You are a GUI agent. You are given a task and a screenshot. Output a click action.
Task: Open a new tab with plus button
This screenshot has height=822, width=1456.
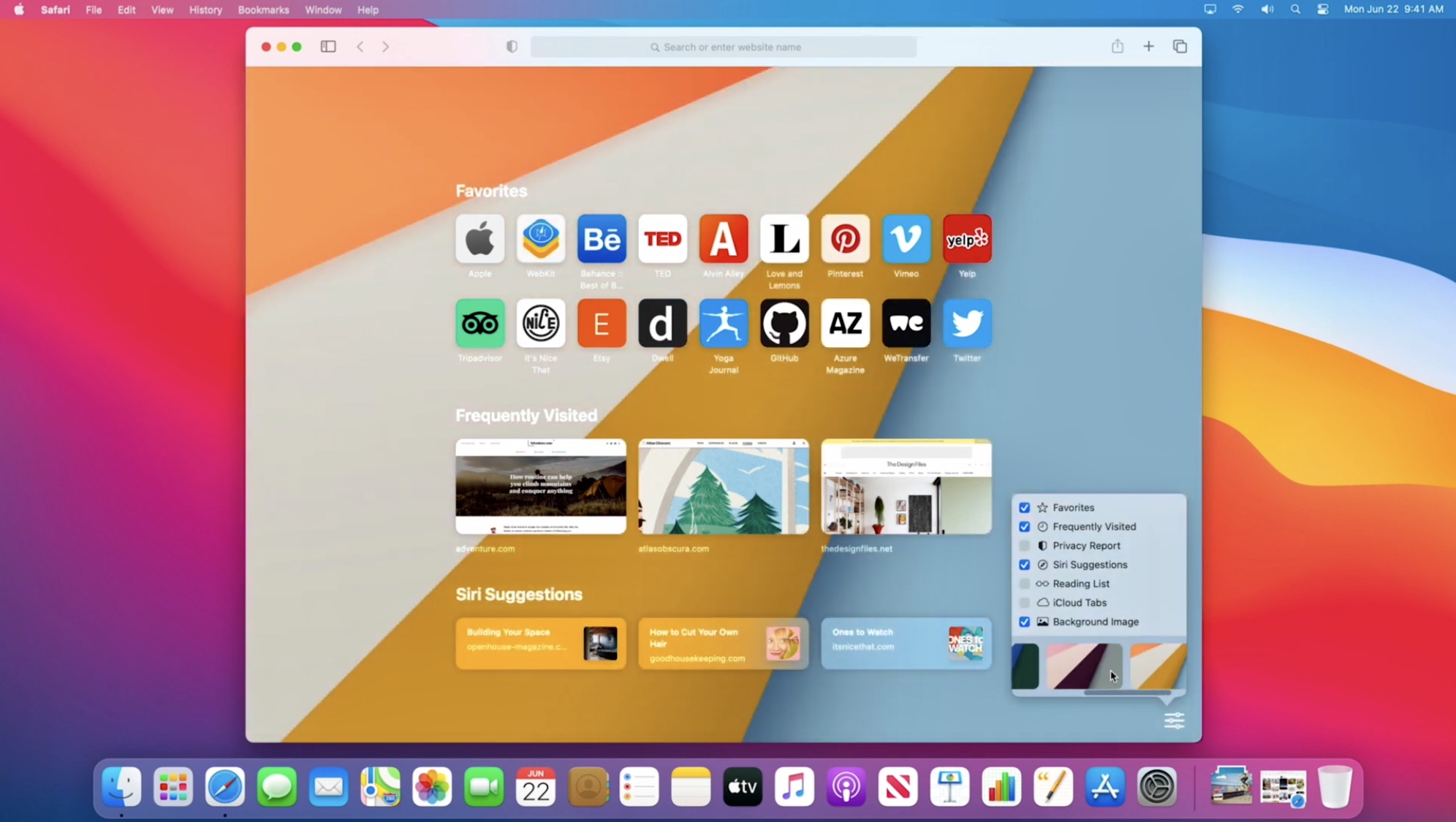pos(1148,47)
